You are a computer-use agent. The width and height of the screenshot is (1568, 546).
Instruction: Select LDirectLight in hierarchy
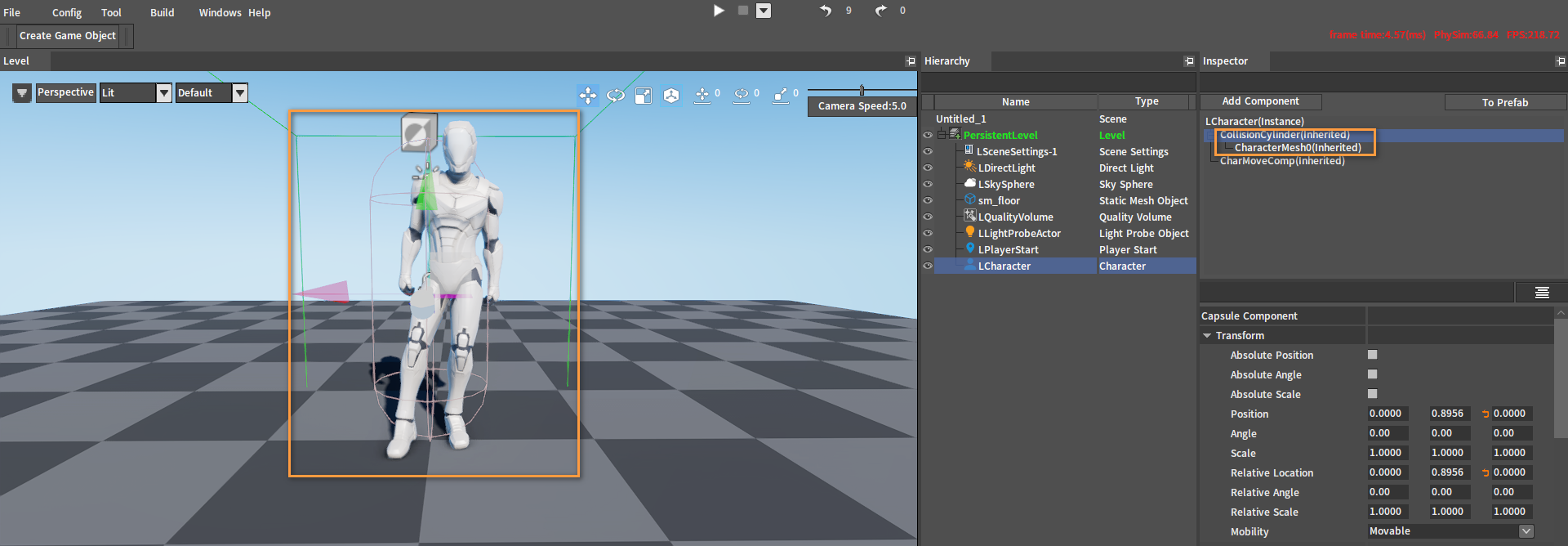1065,168
